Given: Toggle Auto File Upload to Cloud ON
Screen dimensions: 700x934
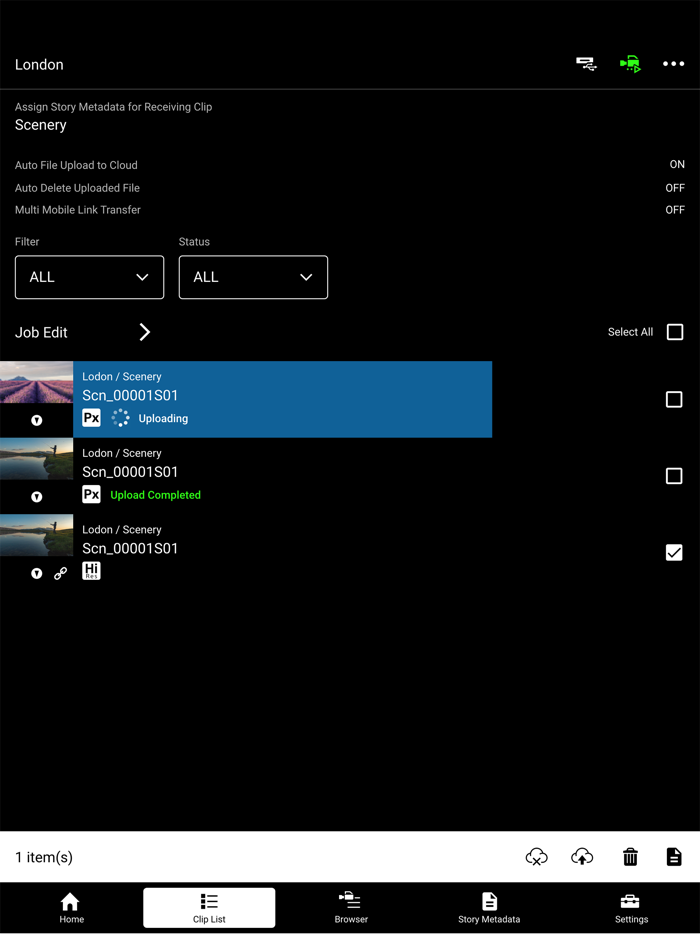Looking at the screenshot, I should [677, 164].
